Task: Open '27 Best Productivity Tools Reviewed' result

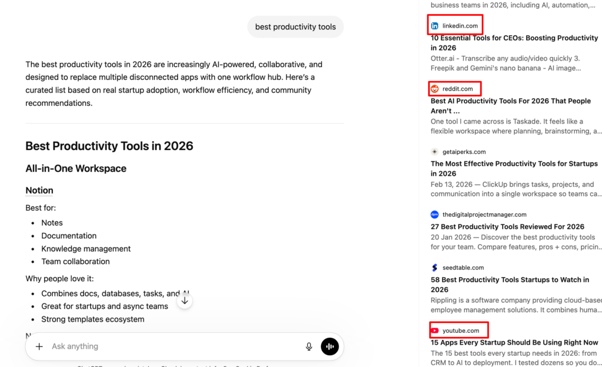Action: click(x=507, y=226)
